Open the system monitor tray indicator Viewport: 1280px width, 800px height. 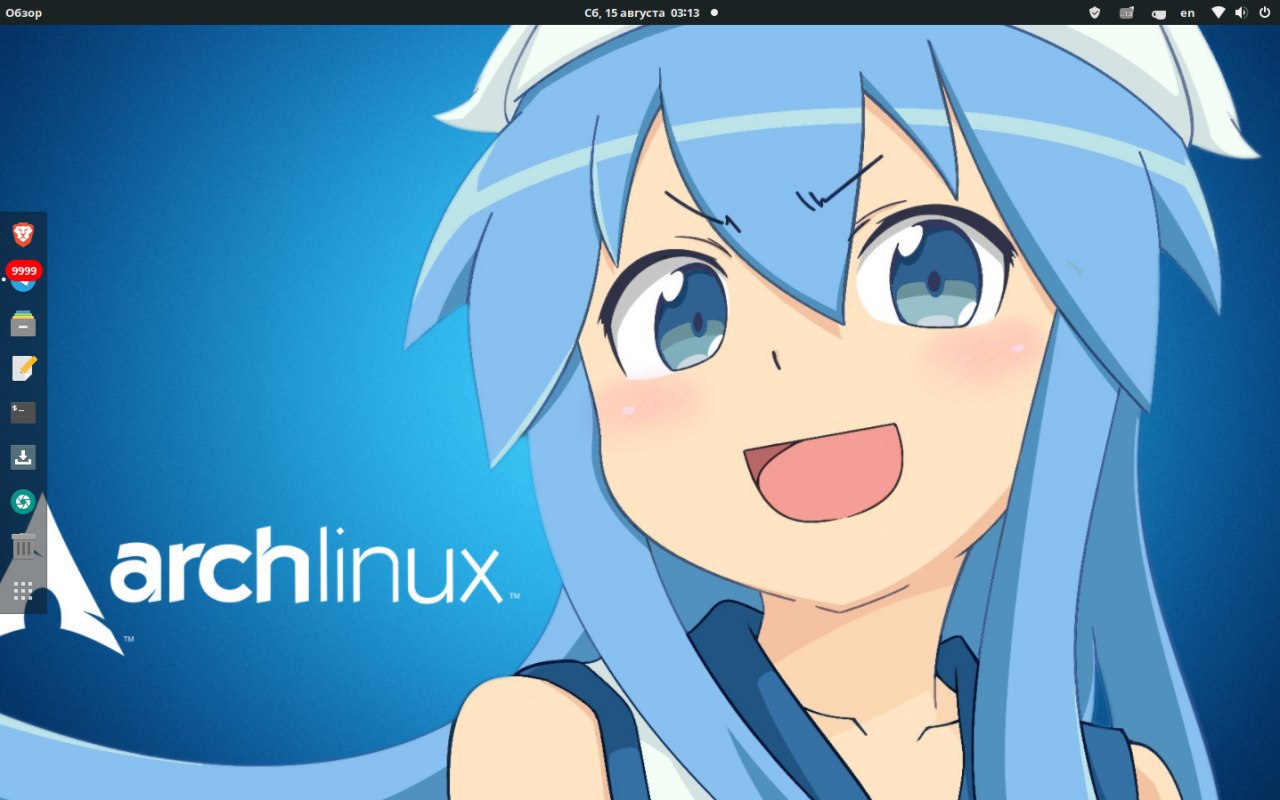coord(1127,13)
